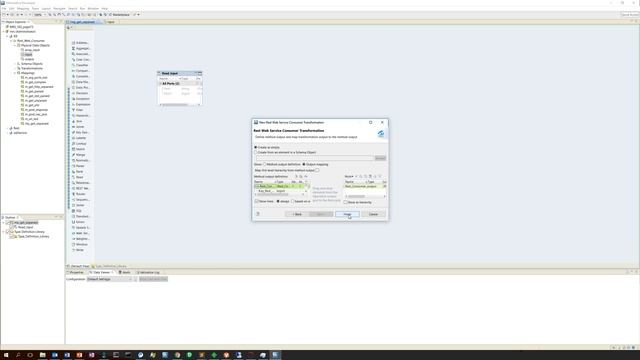640x360 pixels.
Task: Select the Lookup transformation in palette
Action: 79,144
